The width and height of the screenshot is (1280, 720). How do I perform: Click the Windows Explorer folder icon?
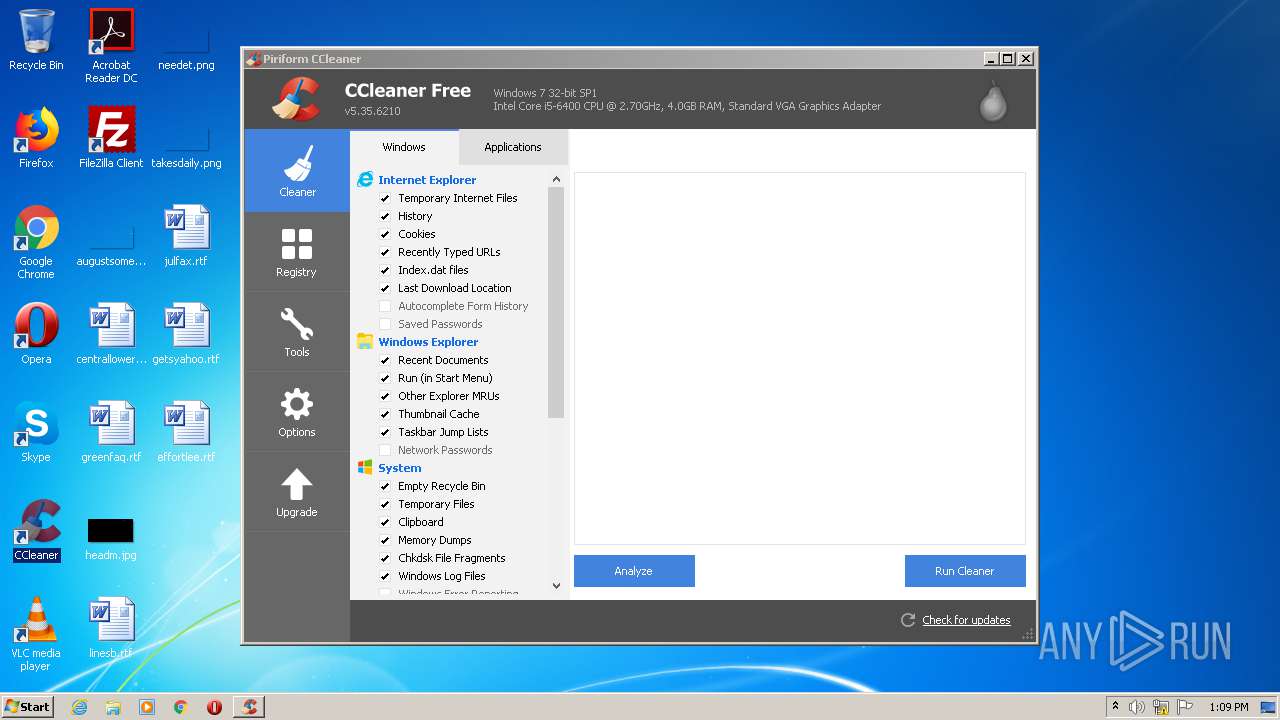[x=365, y=342]
